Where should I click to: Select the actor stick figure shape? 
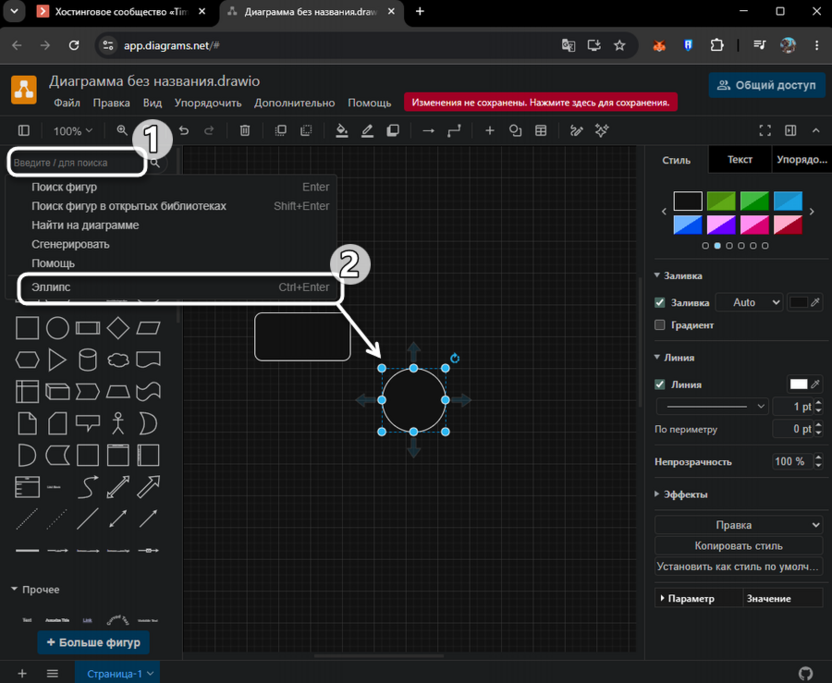pos(118,423)
